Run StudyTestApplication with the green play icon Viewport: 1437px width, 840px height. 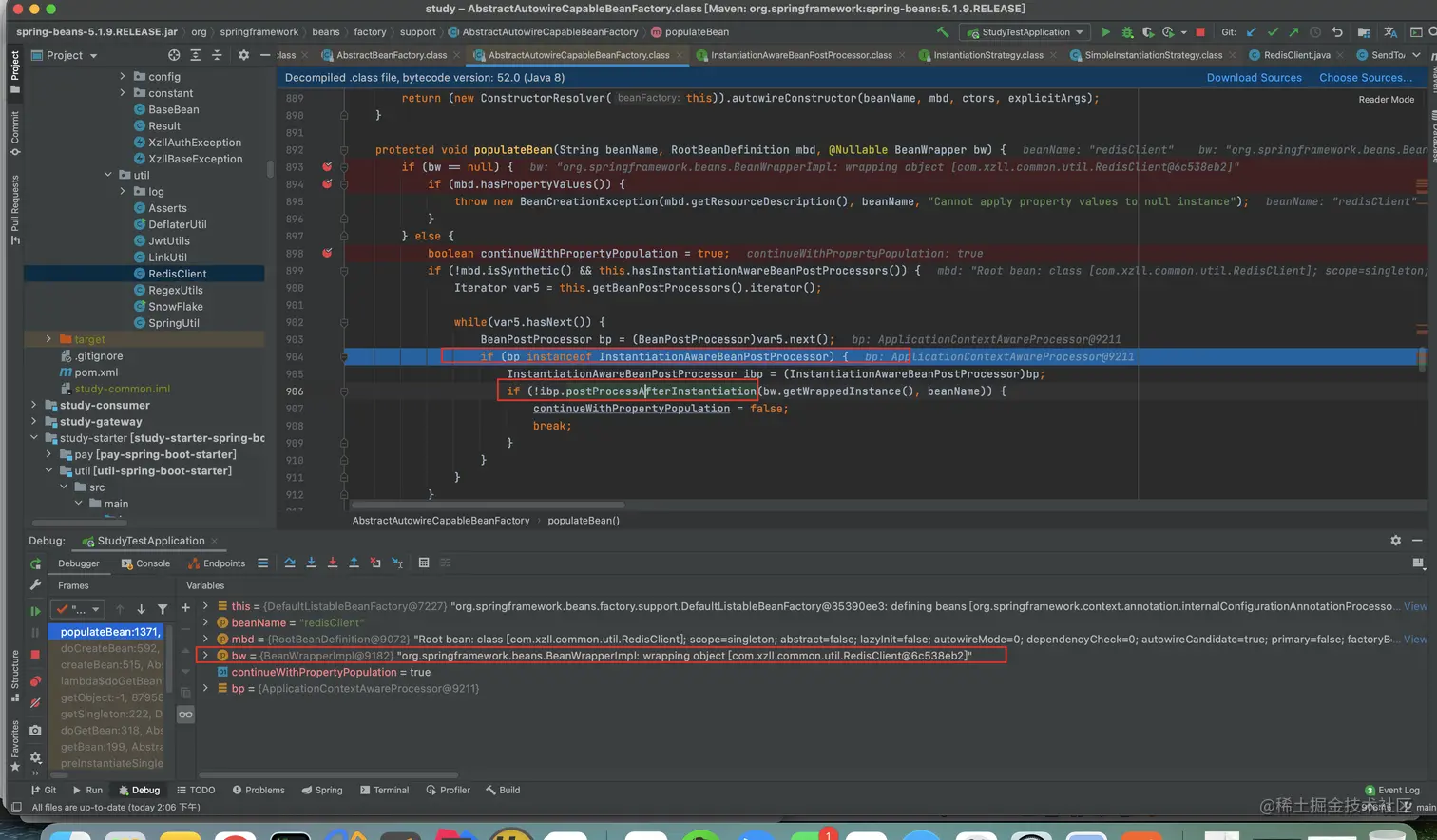[1105, 32]
